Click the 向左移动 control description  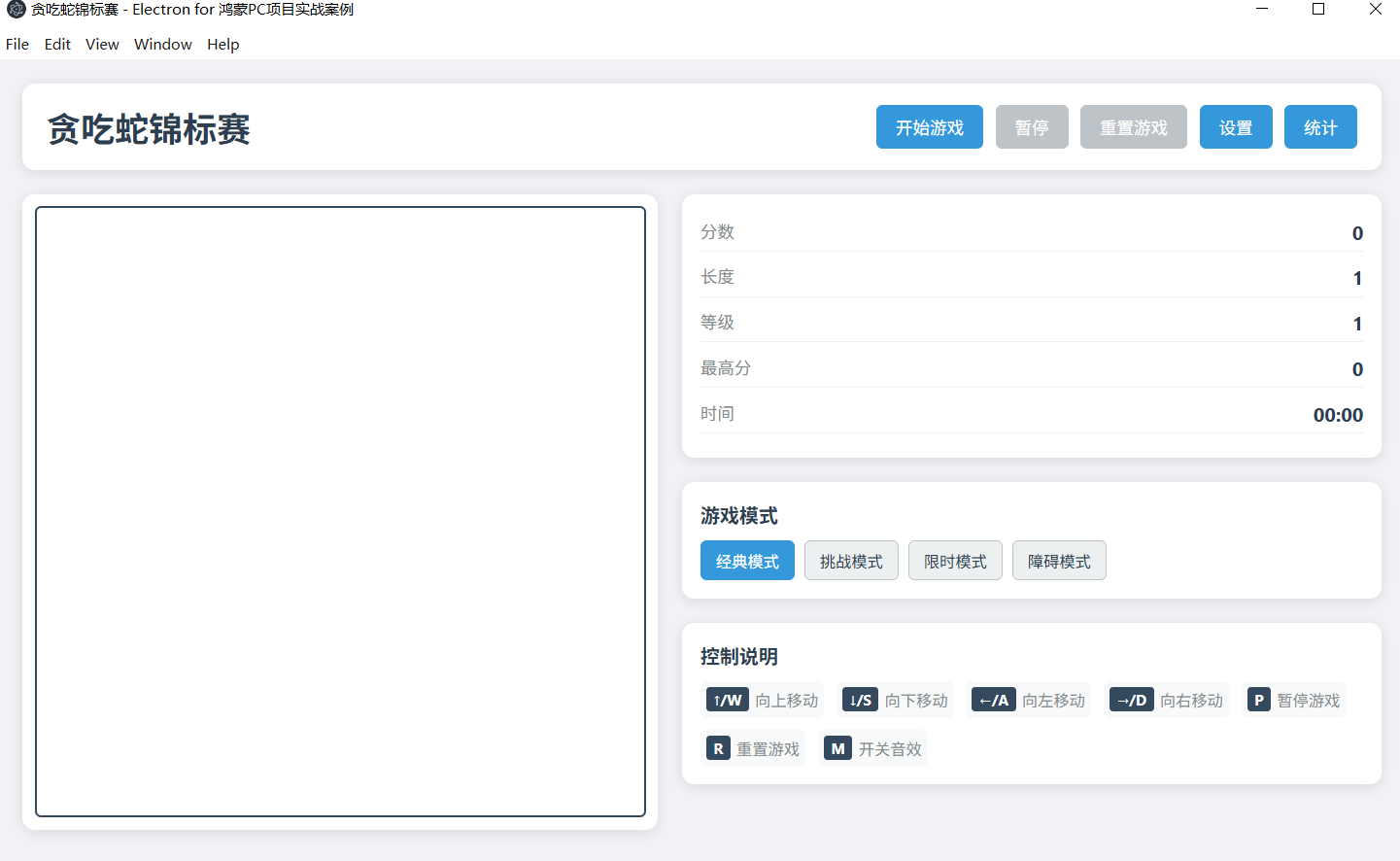tap(1053, 701)
